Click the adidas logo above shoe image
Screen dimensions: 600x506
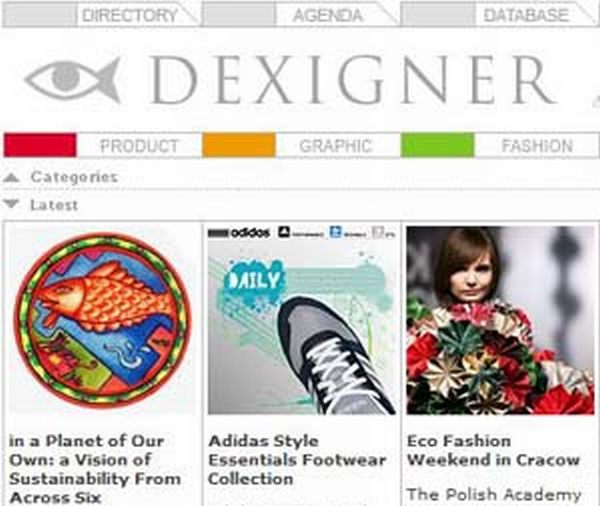click(239, 232)
